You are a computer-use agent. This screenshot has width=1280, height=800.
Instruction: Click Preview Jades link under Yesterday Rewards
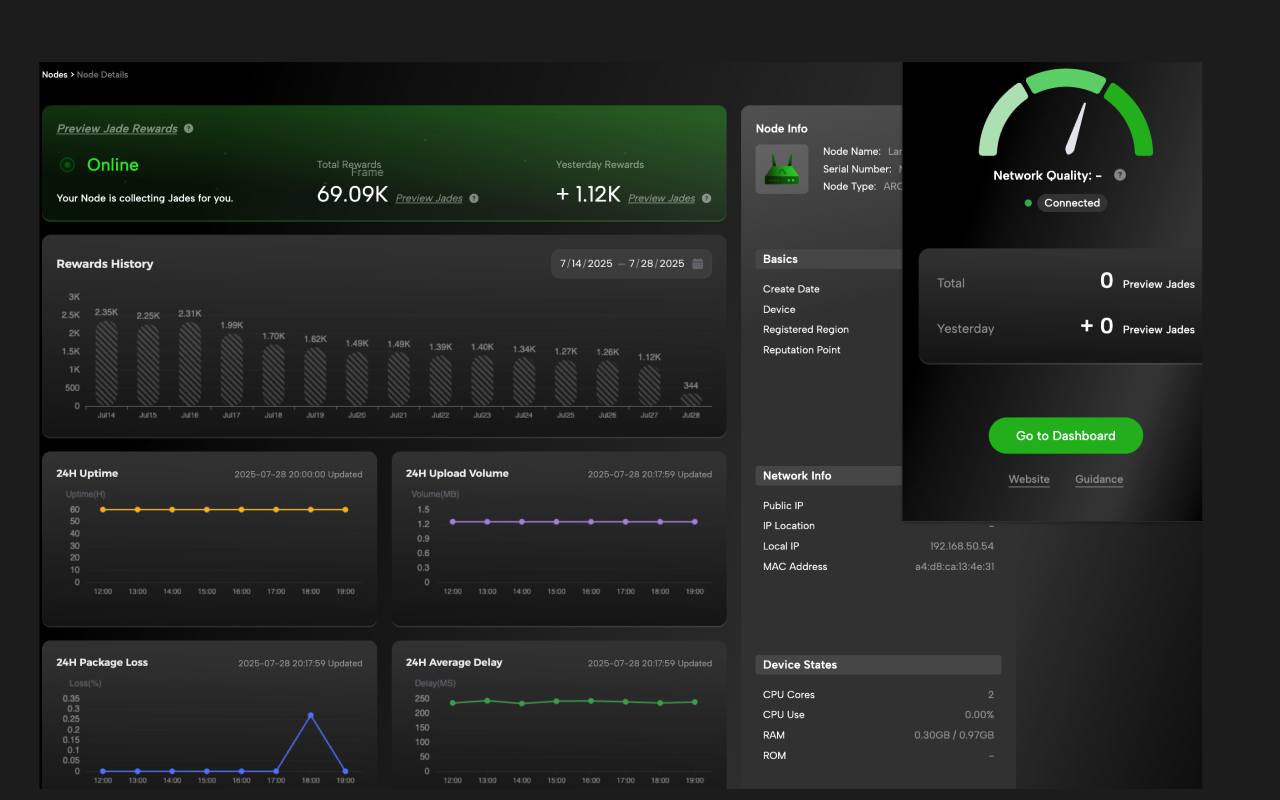click(x=661, y=198)
